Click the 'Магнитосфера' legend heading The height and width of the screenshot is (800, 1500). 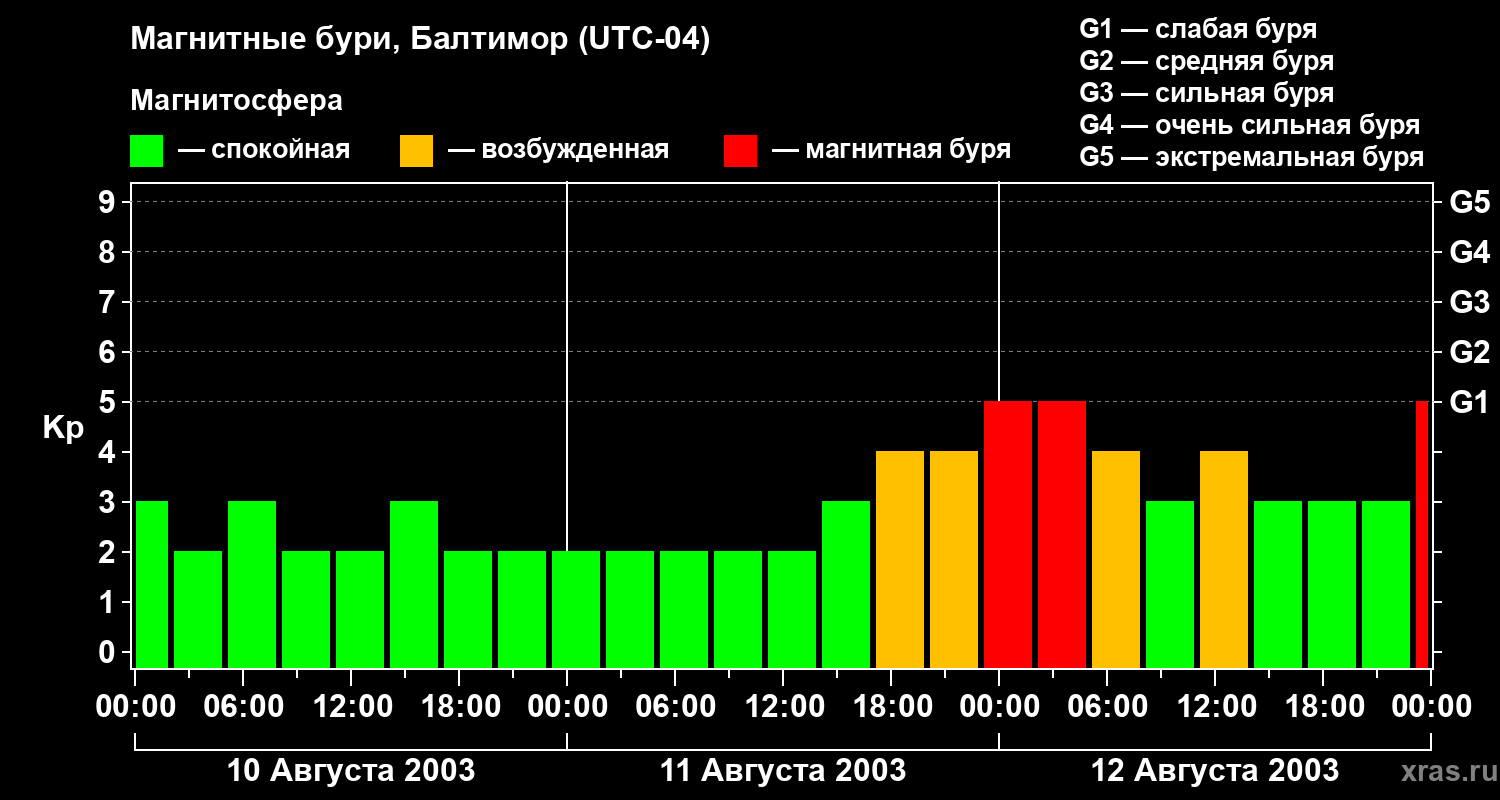click(236, 101)
